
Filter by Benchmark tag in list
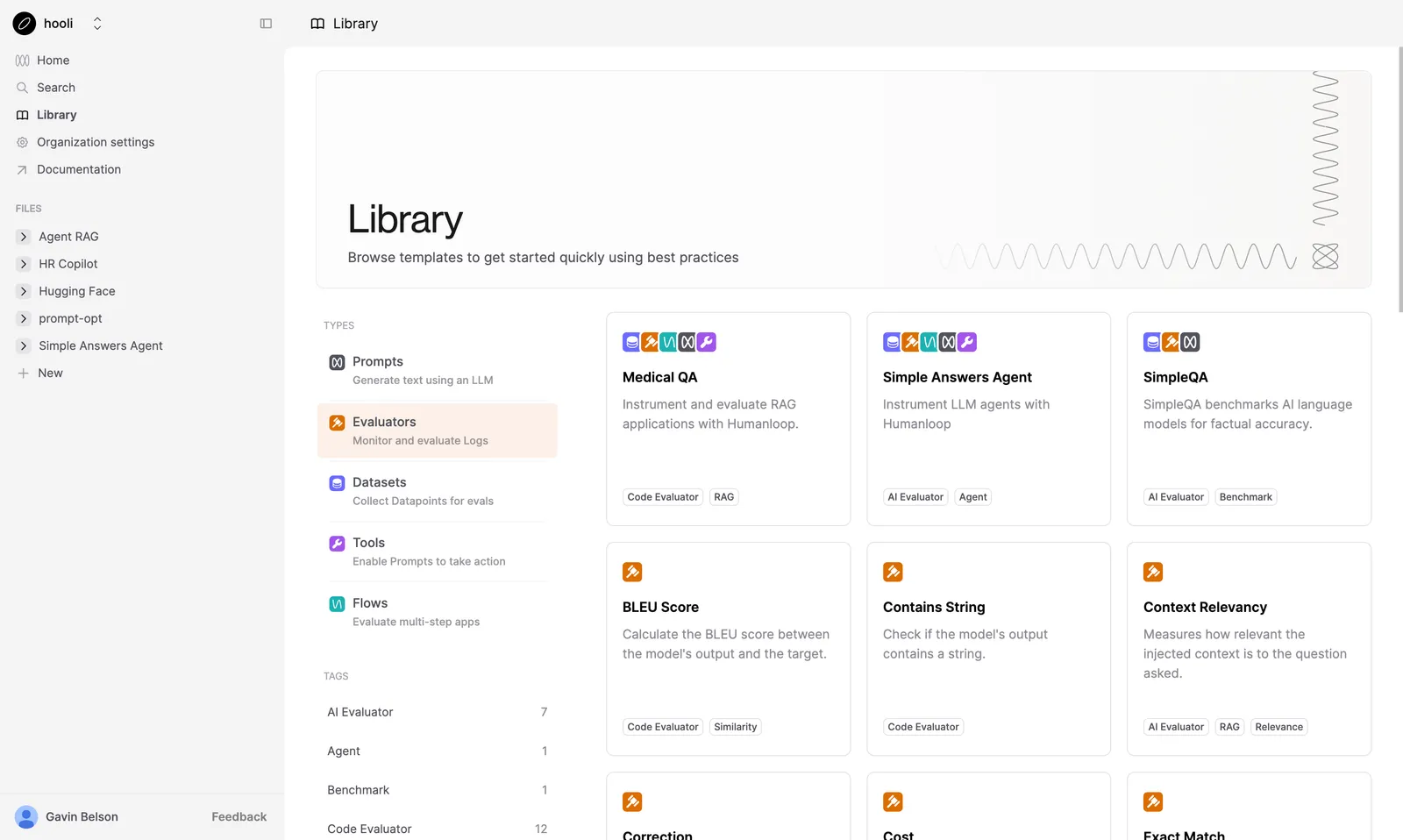pyautogui.click(x=437, y=790)
